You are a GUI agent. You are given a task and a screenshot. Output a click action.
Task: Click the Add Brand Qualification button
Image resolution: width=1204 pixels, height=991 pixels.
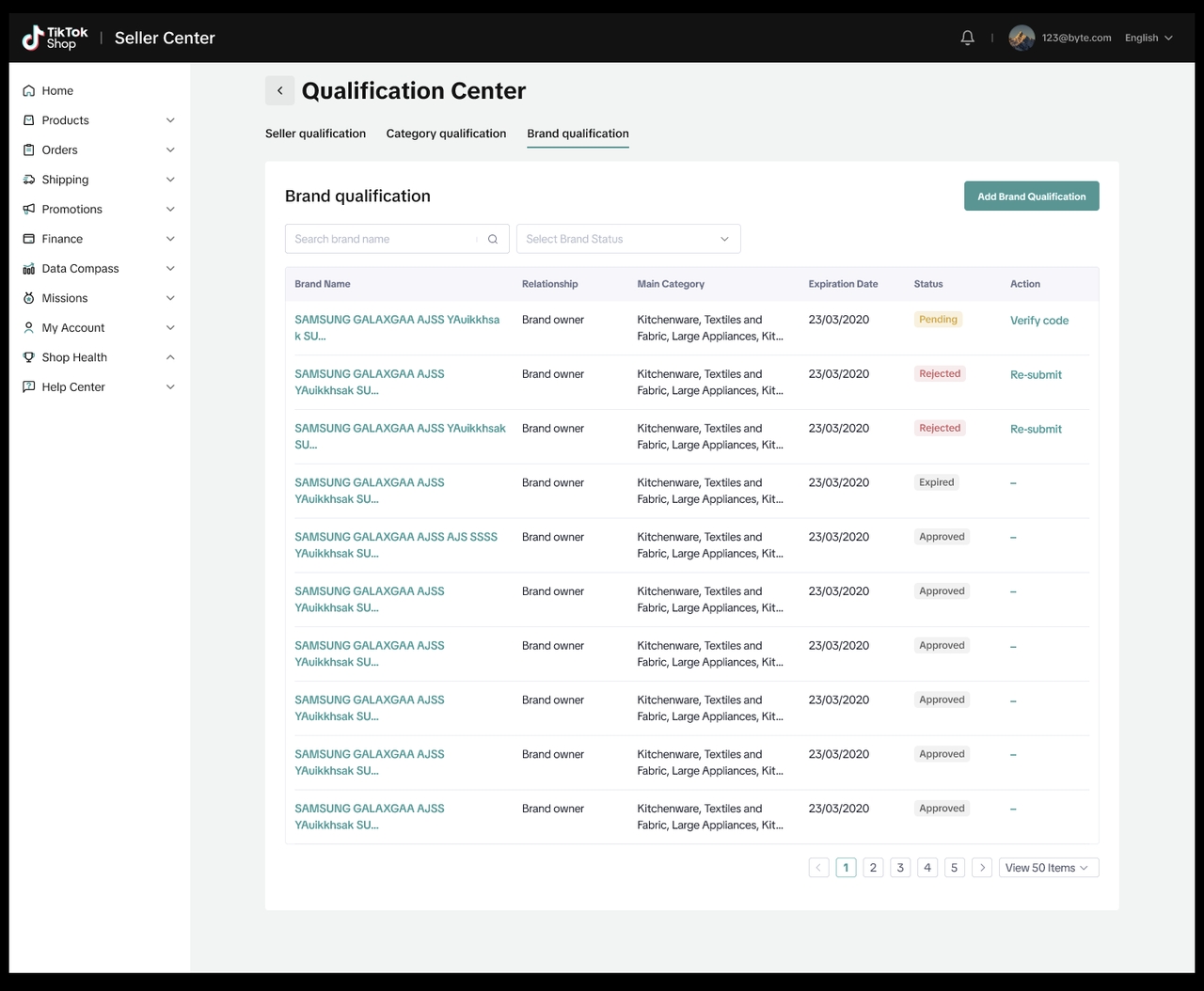pyautogui.click(x=1031, y=197)
